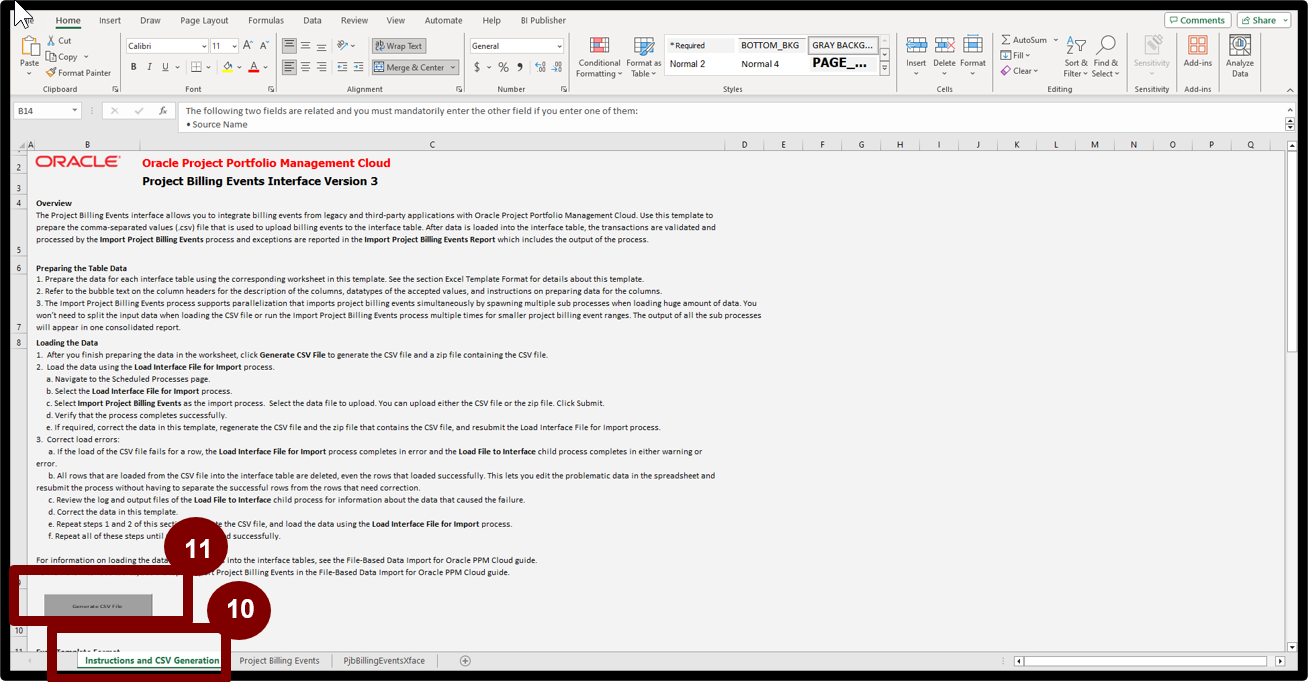1308x682 pixels.
Task: Toggle Align Left horizontal alignment
Action: 289,67
